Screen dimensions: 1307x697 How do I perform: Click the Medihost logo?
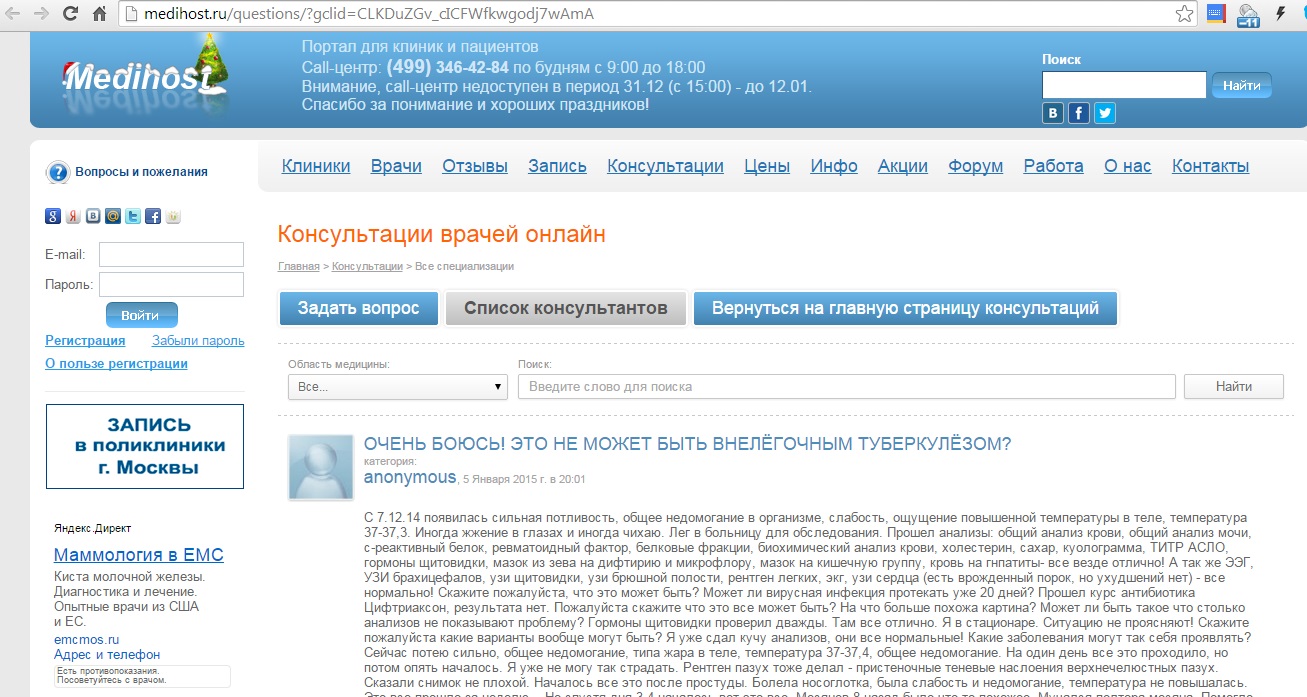(144, 75)
